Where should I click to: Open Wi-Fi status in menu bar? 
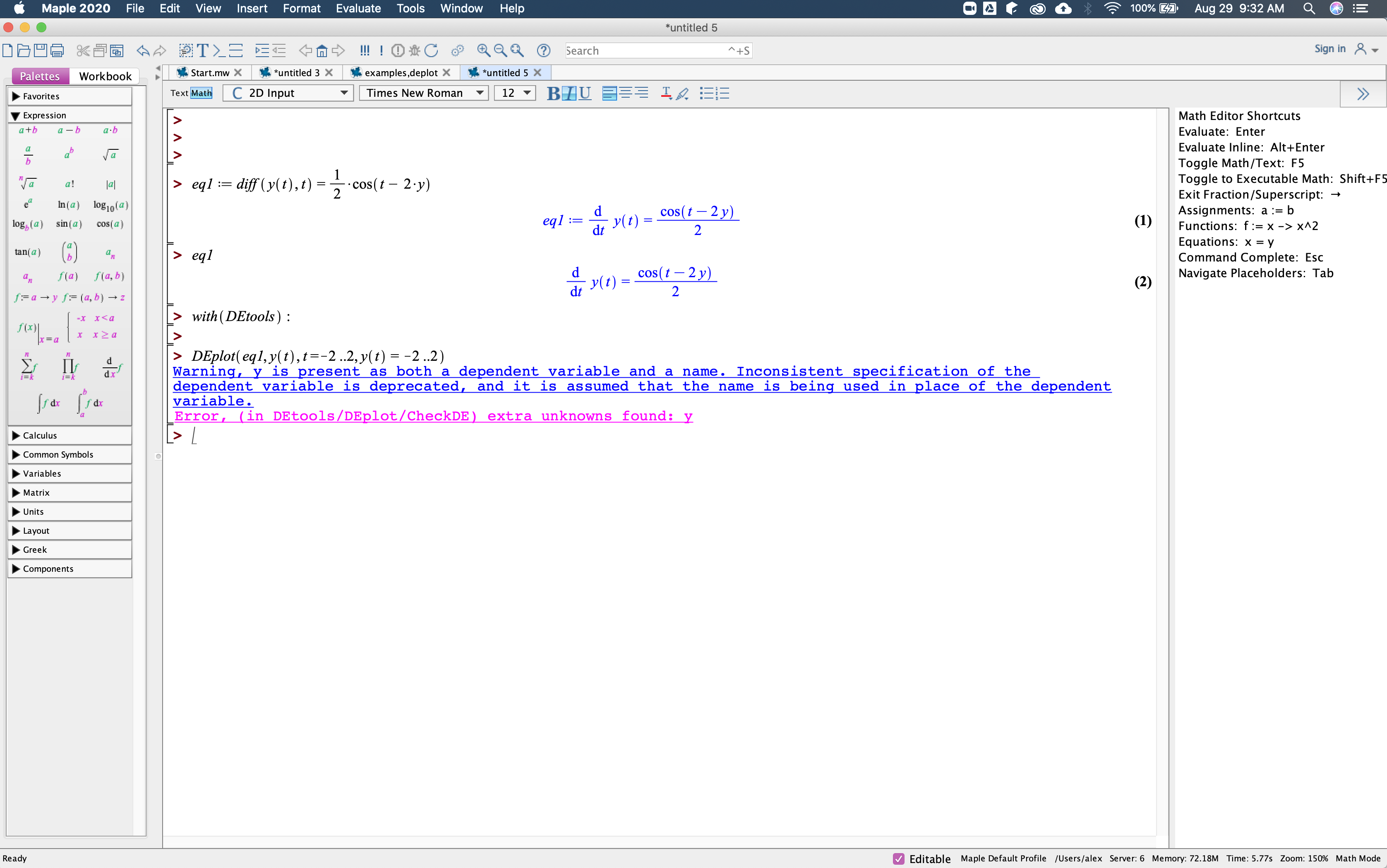[x=1112, y=9]
